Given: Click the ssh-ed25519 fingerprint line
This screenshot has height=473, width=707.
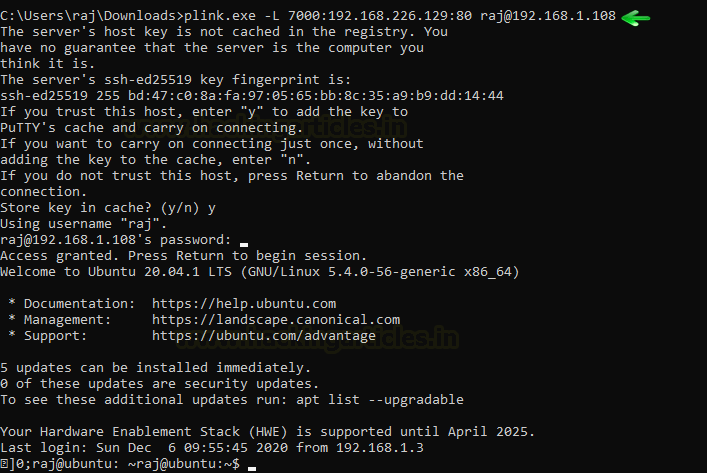Looking at the screenshot, I should 252,96.
